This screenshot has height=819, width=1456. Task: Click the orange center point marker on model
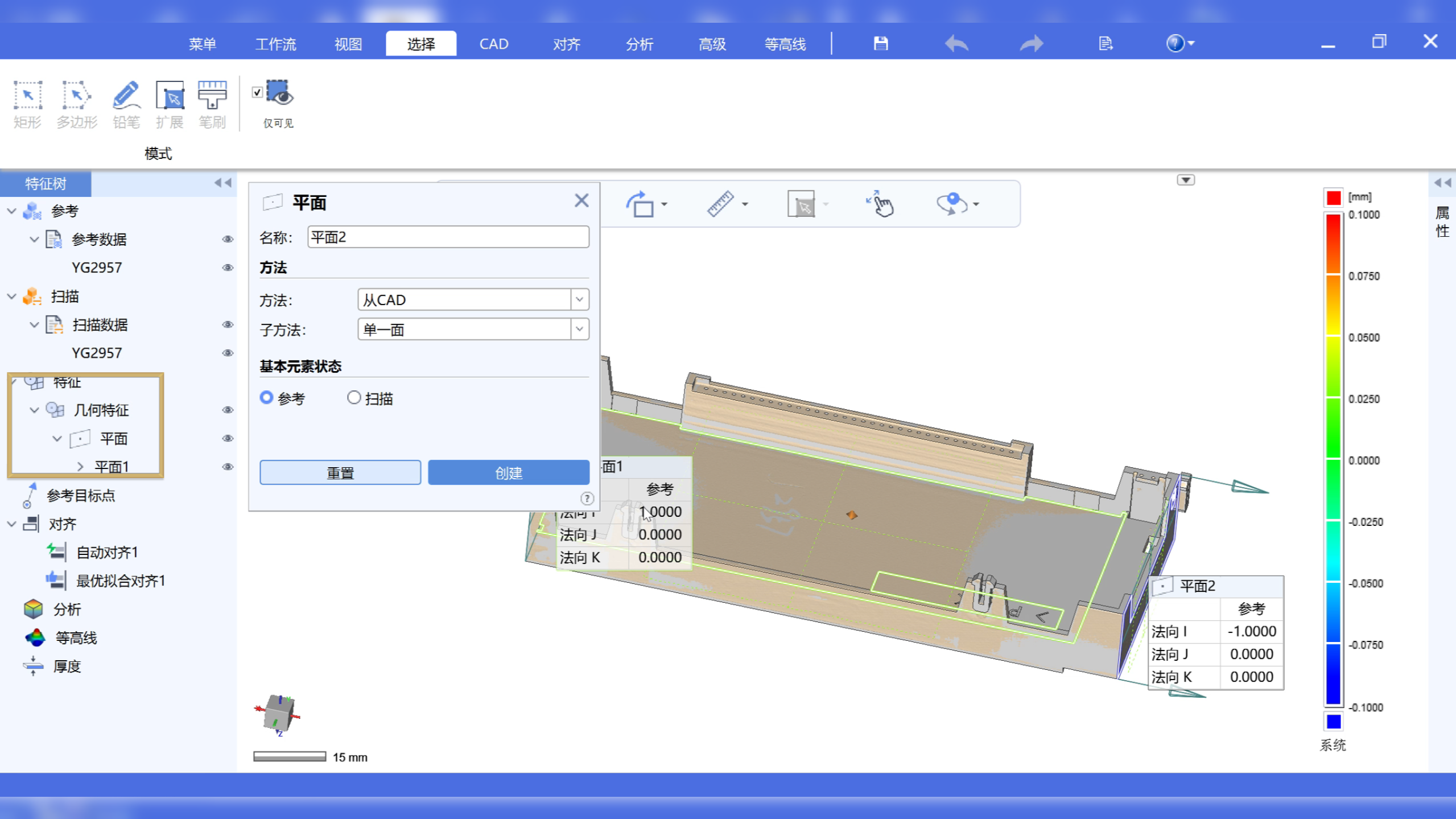(x=852, y=515)
